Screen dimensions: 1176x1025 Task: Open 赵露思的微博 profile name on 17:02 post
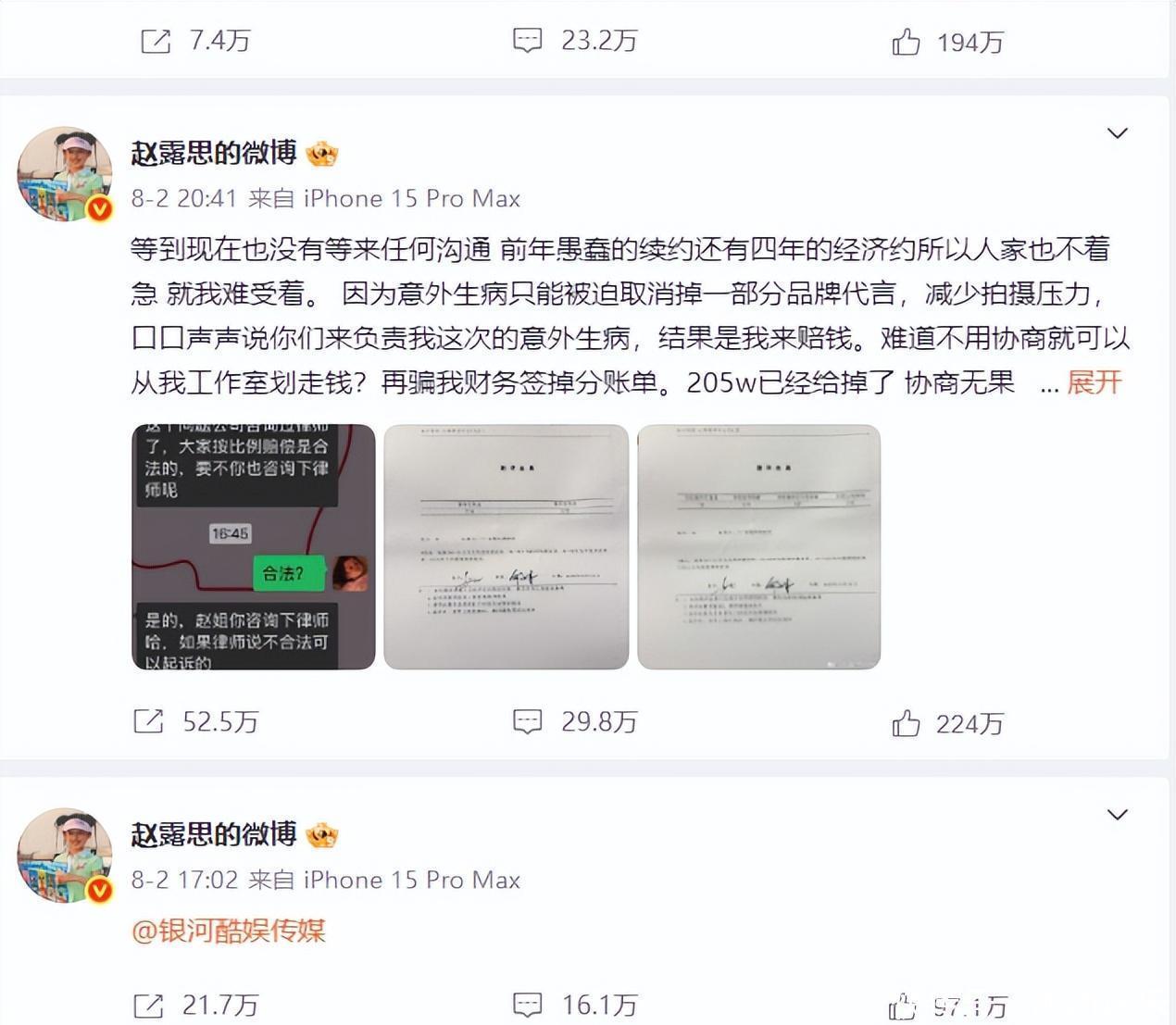[x=213, y=834]
